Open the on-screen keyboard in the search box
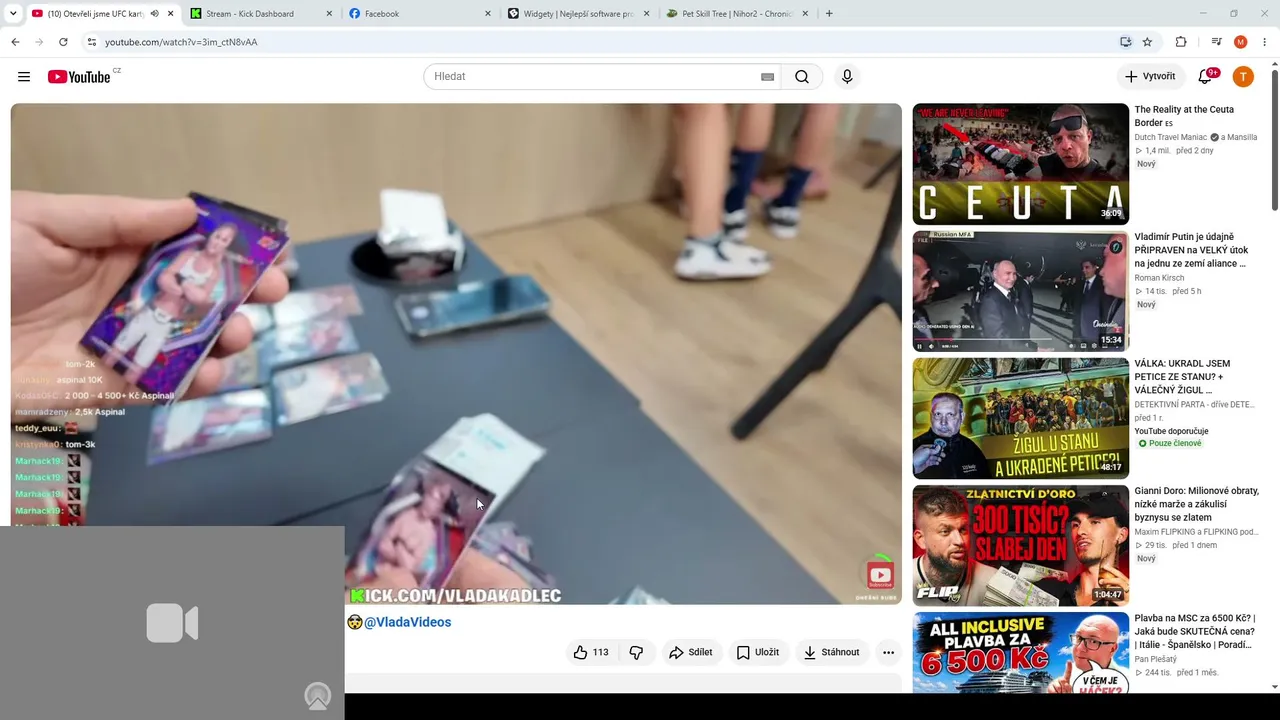 (x=767, y=77)
